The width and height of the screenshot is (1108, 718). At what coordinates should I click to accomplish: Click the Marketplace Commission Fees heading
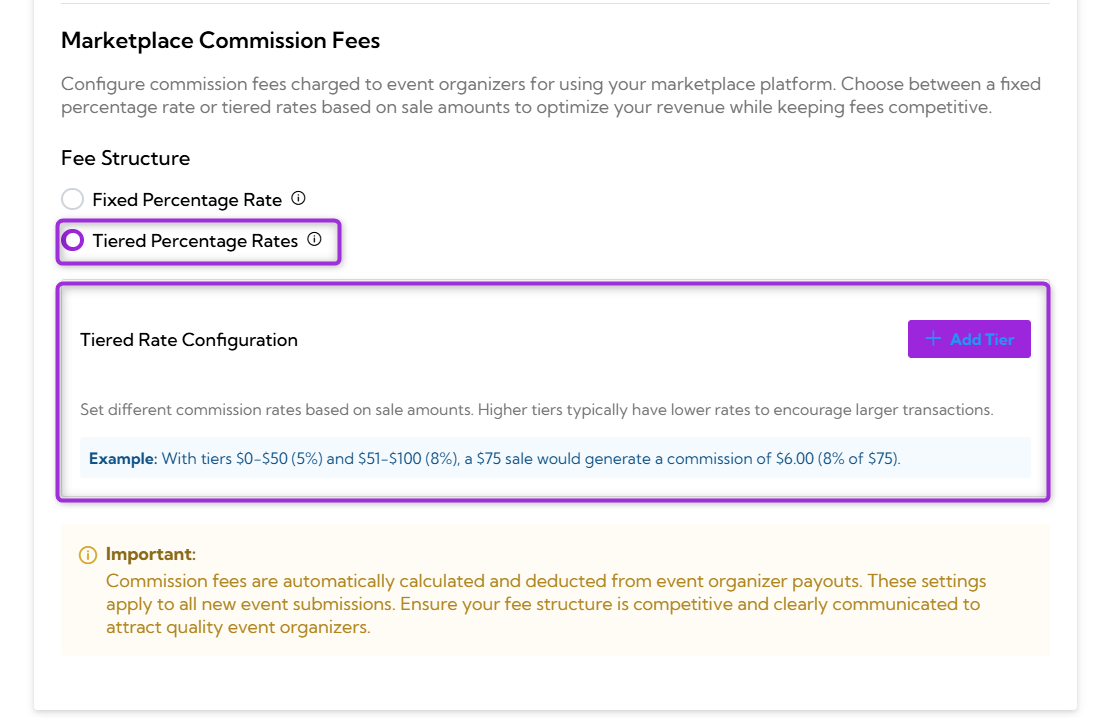(221, 40)
